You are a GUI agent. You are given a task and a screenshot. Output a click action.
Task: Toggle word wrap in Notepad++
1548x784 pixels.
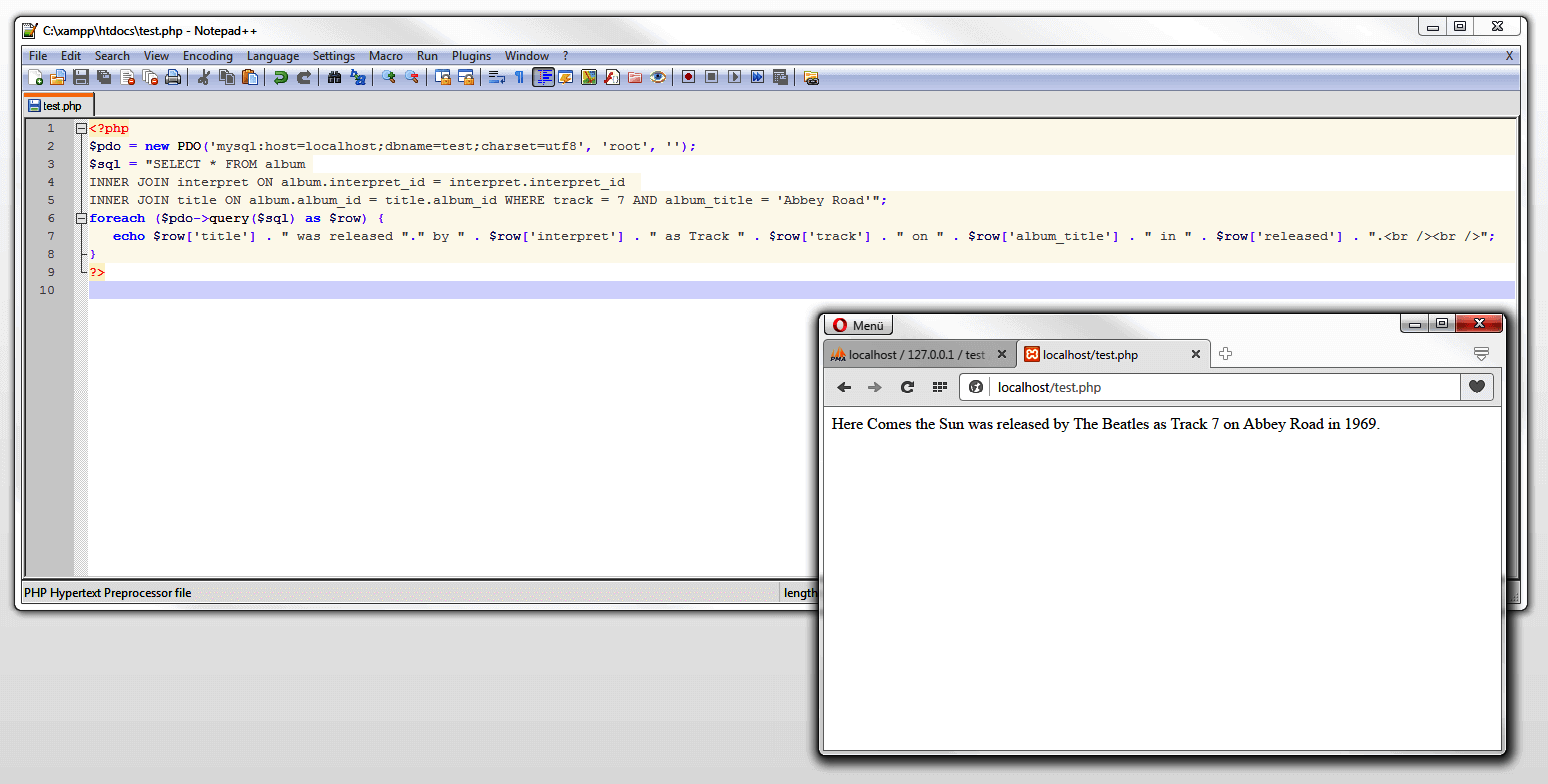click(497, 77)
